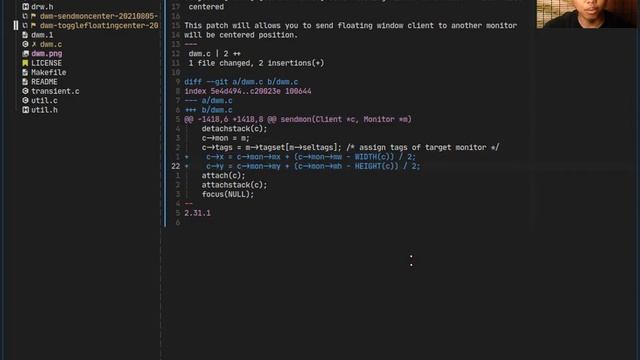Click the 'c->tags = m->tagset' line
The image size is (640, 360).
coord(350,147)
